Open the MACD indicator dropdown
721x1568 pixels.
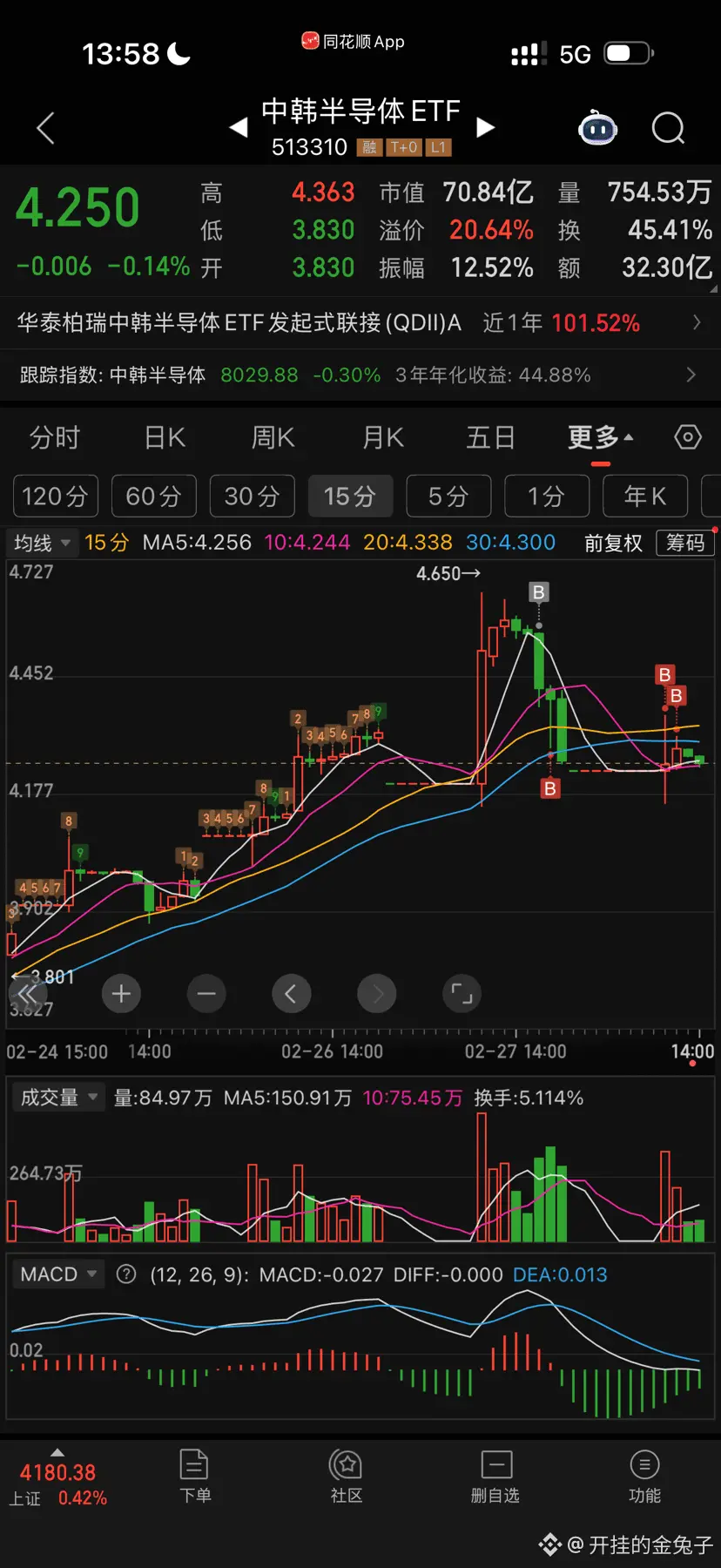[x=57, y=1274]
